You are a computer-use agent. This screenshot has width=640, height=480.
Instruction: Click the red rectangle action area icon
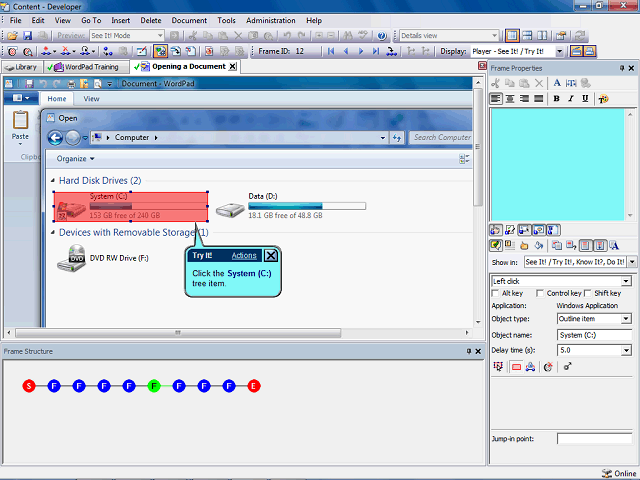516,367
